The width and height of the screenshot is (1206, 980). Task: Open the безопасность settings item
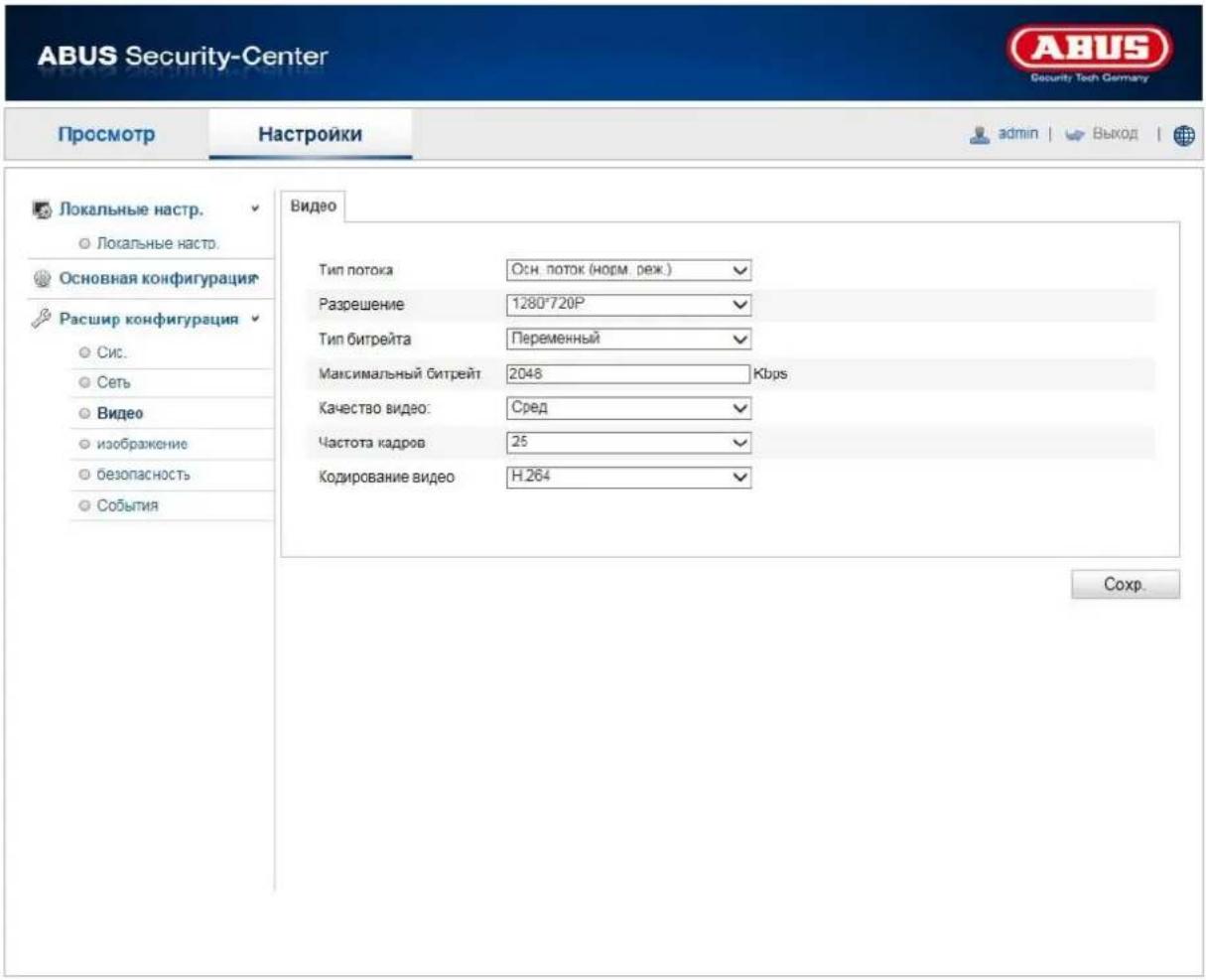point(143,475)
